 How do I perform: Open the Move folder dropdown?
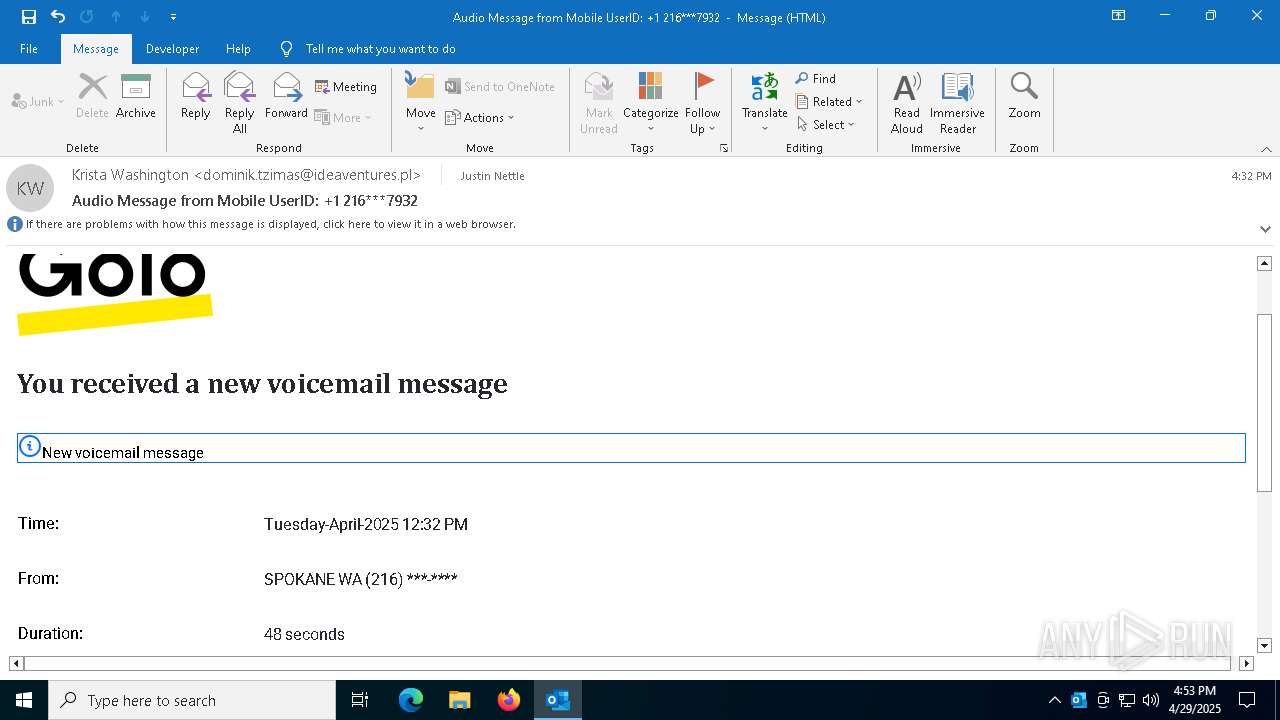(421, 103)
